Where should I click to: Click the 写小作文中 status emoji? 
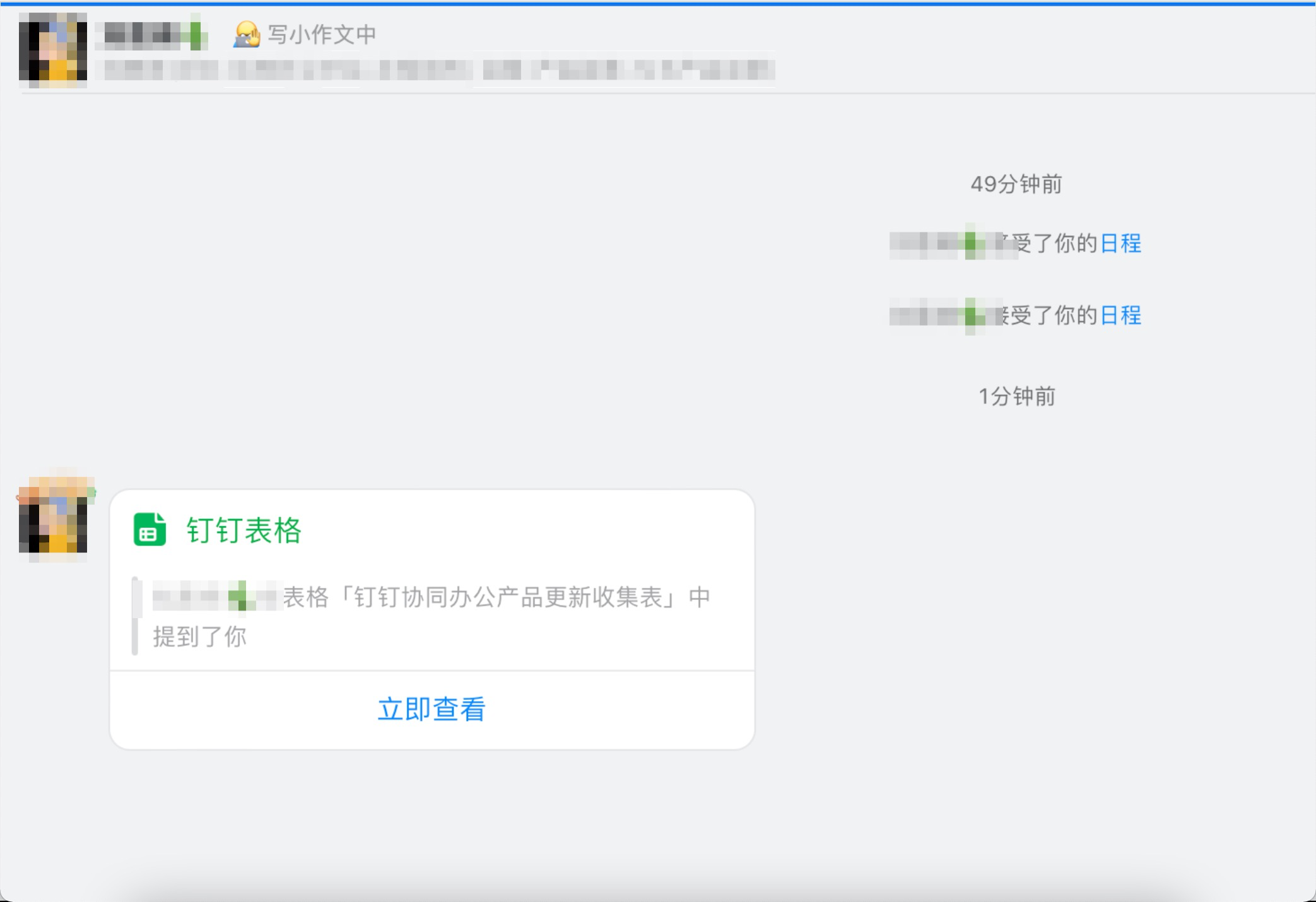(x=246, y=35)
